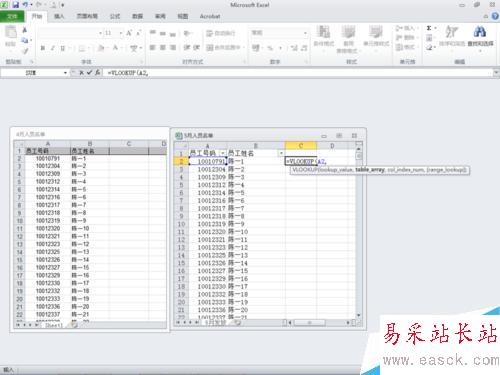Image resolution: width=500 pixels, height=375 pixels.
Task: Click the Enter checkmark in formula bar
Action: [89, 72]
